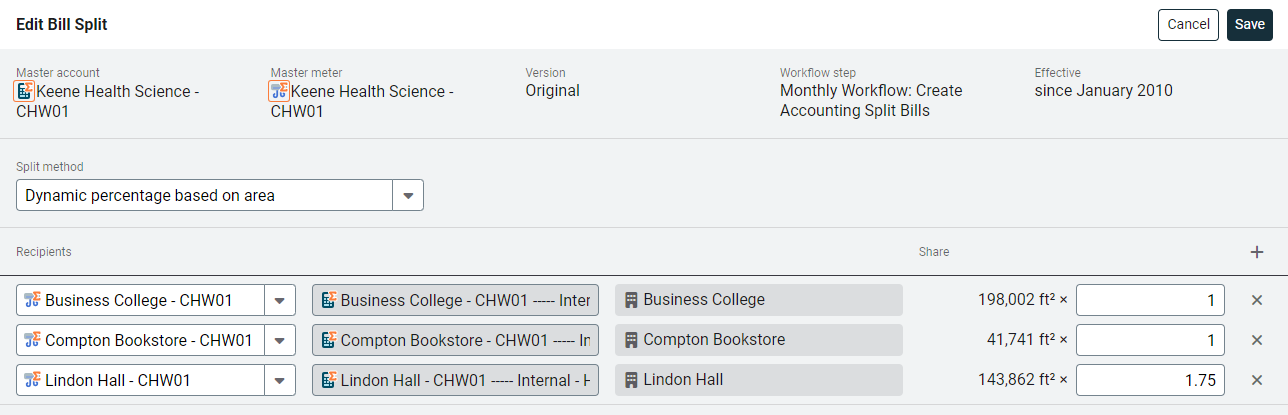Click the Compton Bookstore building icon

point(632,340)
